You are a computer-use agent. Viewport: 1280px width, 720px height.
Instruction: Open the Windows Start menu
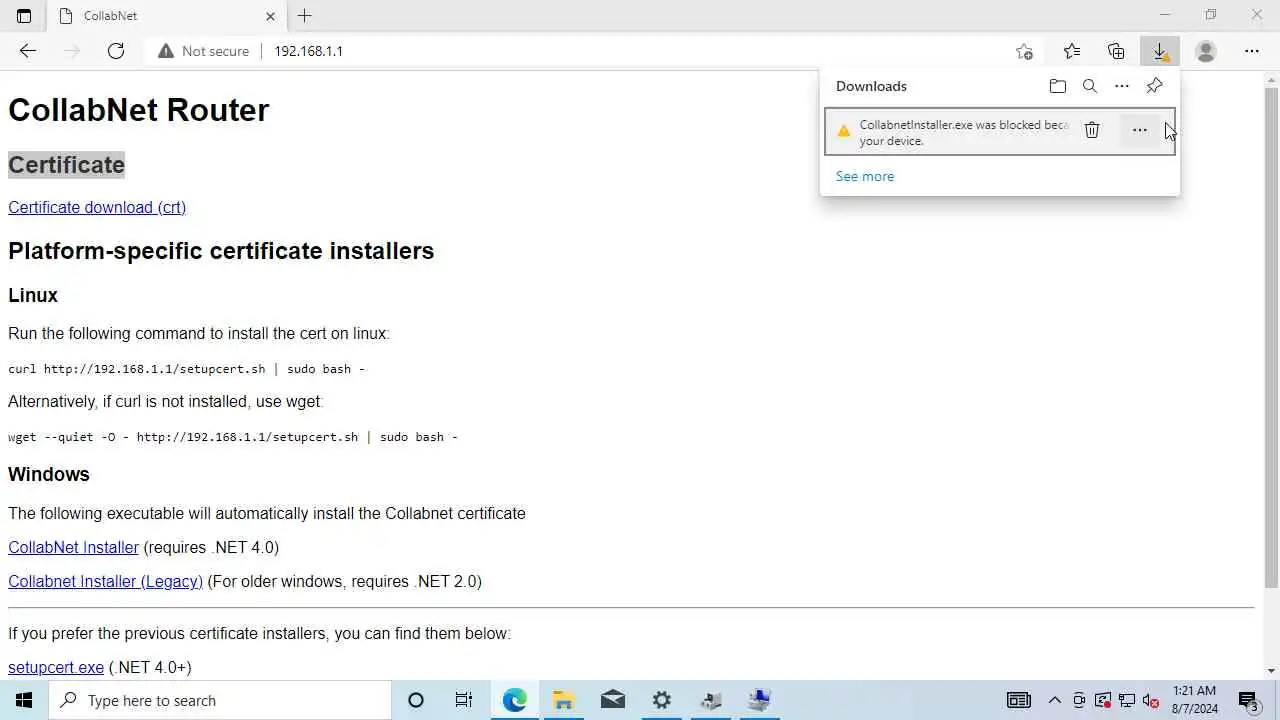click(24, 700)
